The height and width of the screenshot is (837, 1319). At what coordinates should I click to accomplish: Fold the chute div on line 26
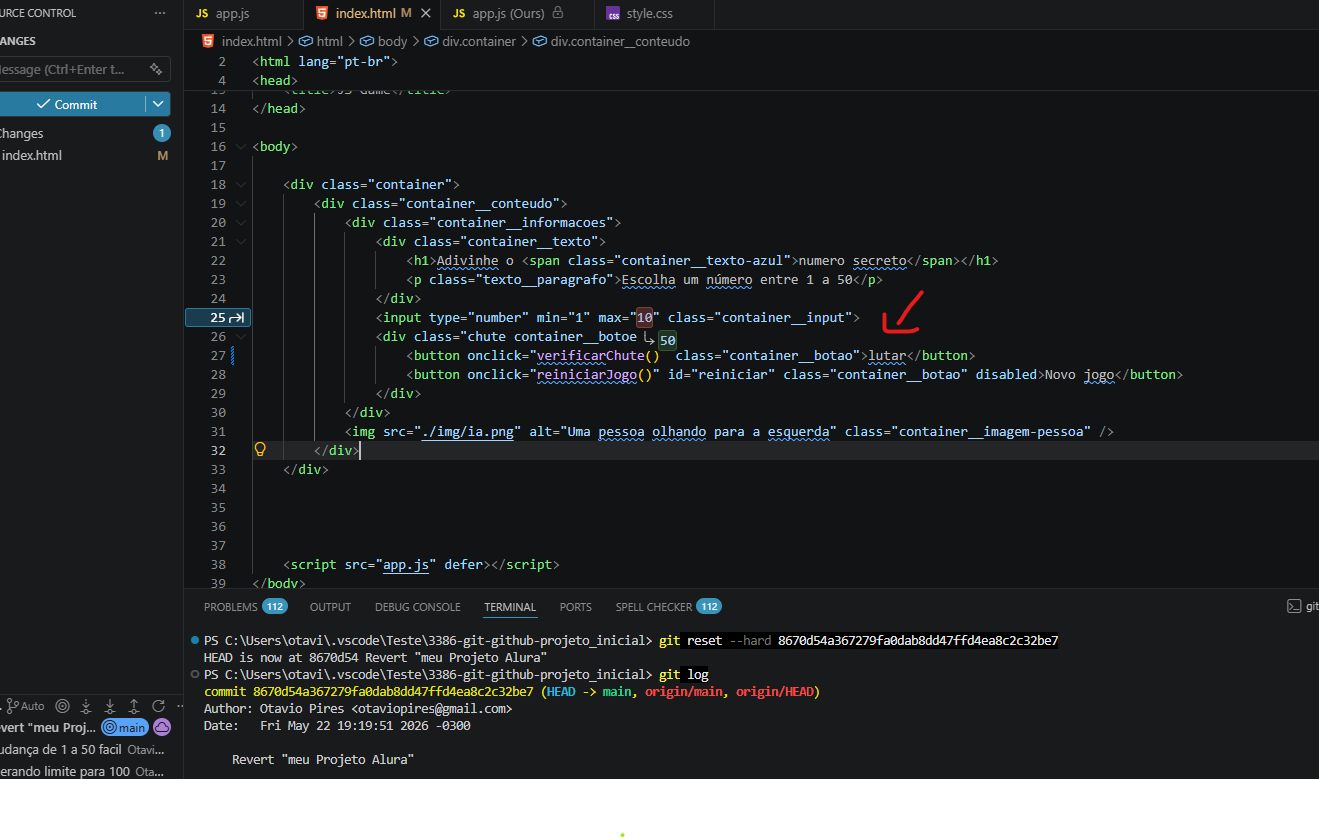(241, 336)
